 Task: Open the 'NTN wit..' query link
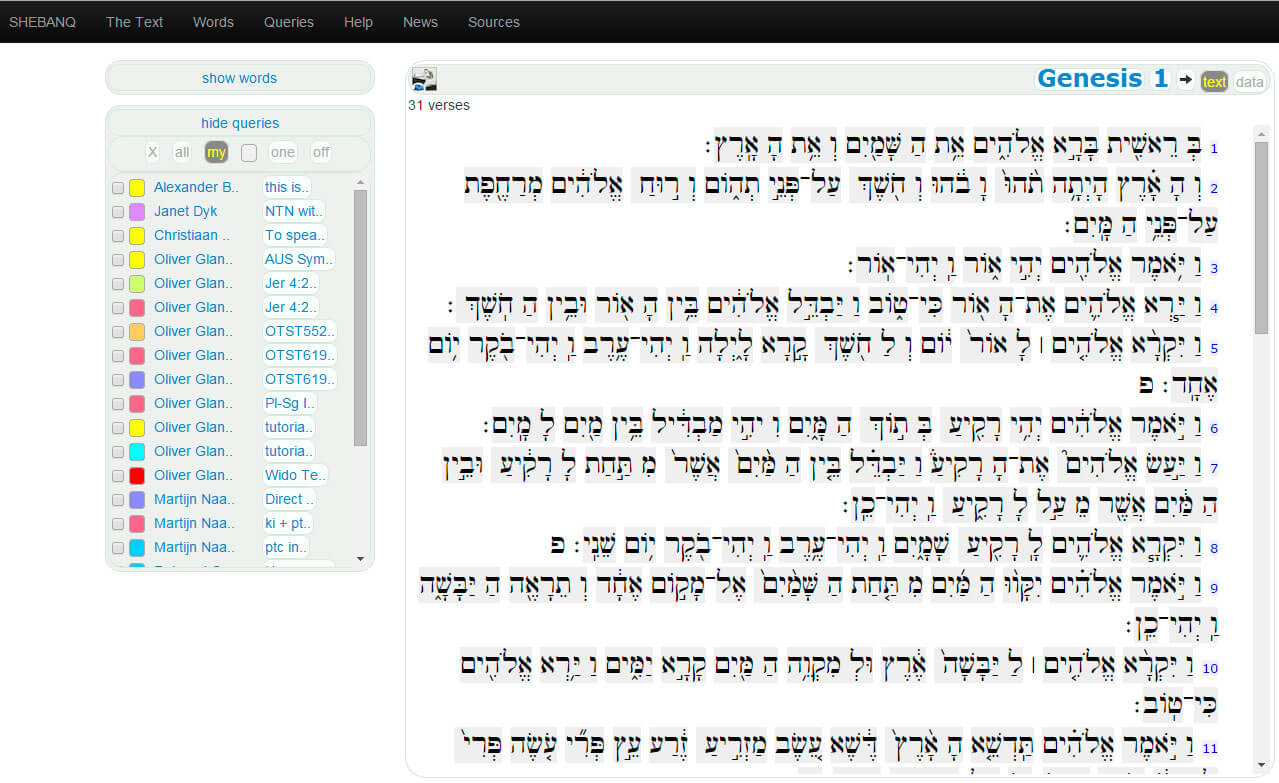point(293,211)
